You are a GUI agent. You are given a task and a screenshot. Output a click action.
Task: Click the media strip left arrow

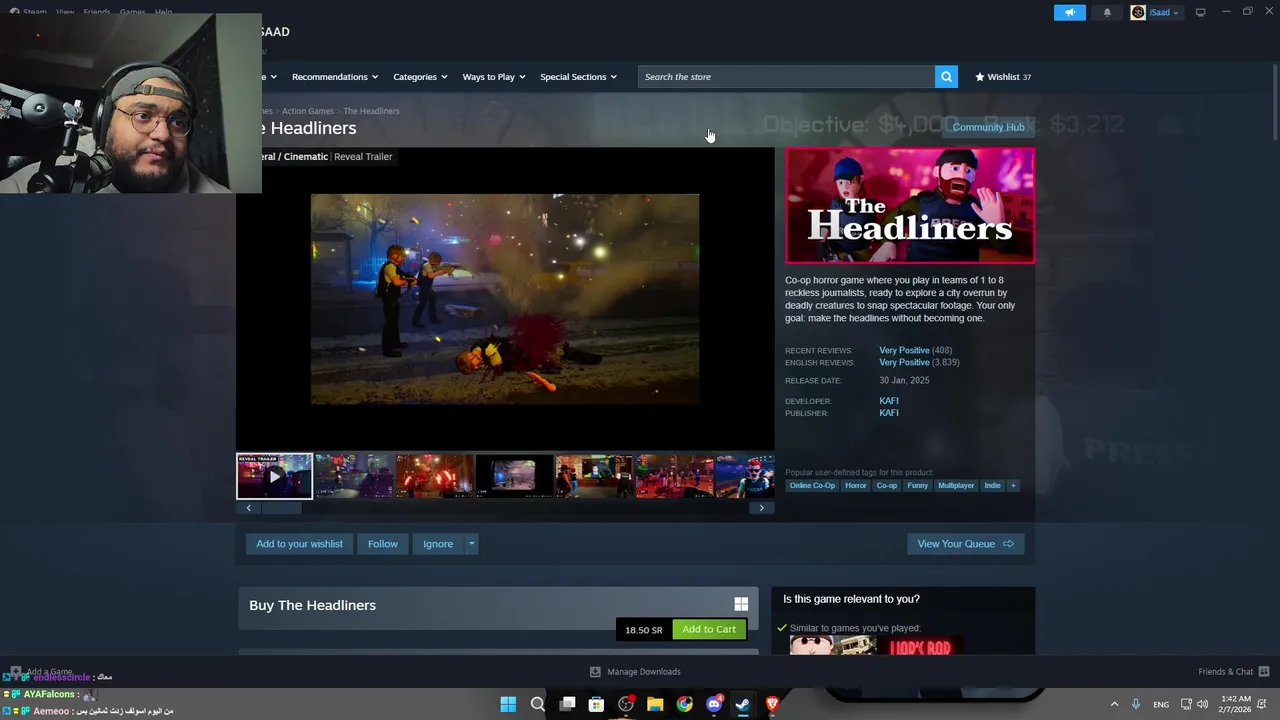(x=249, y=508)
